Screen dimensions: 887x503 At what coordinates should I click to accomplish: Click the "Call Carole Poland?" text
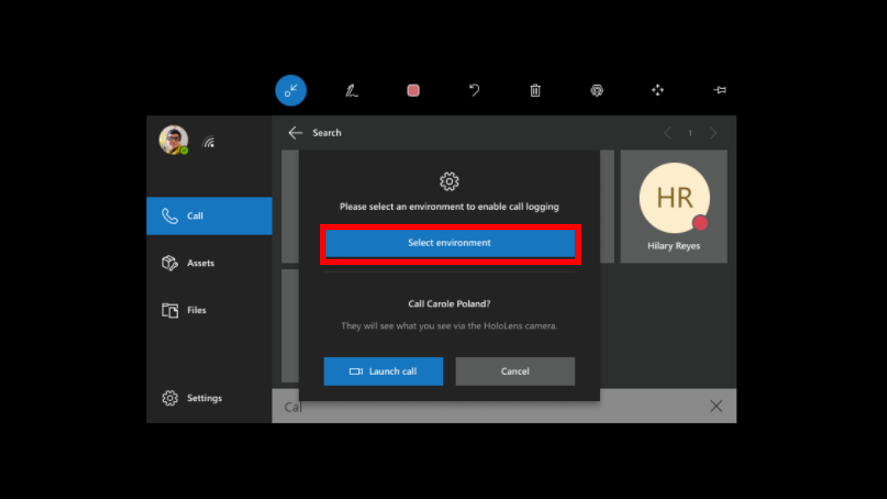pyautogui.click(x=449, y=304)
